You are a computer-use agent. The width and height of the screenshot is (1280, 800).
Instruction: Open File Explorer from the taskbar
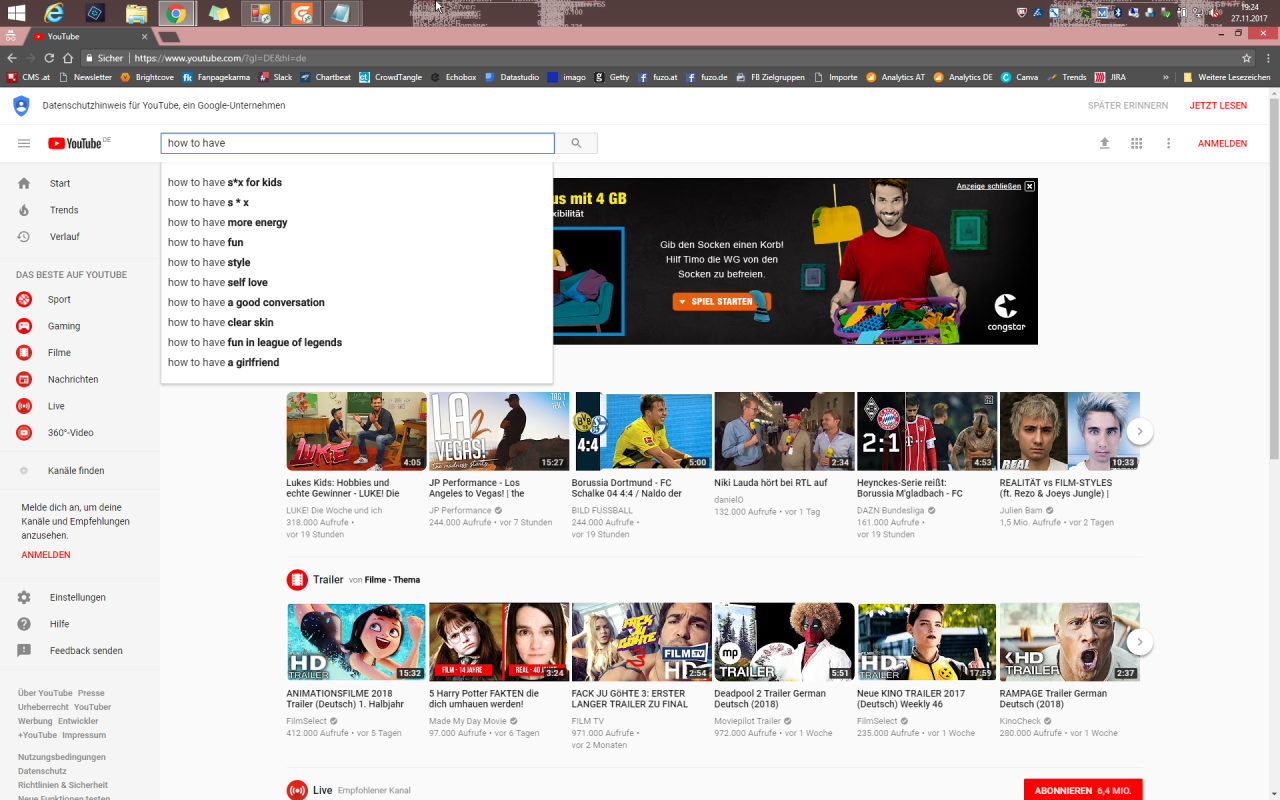pyautogui.click(x=136, y=13)
